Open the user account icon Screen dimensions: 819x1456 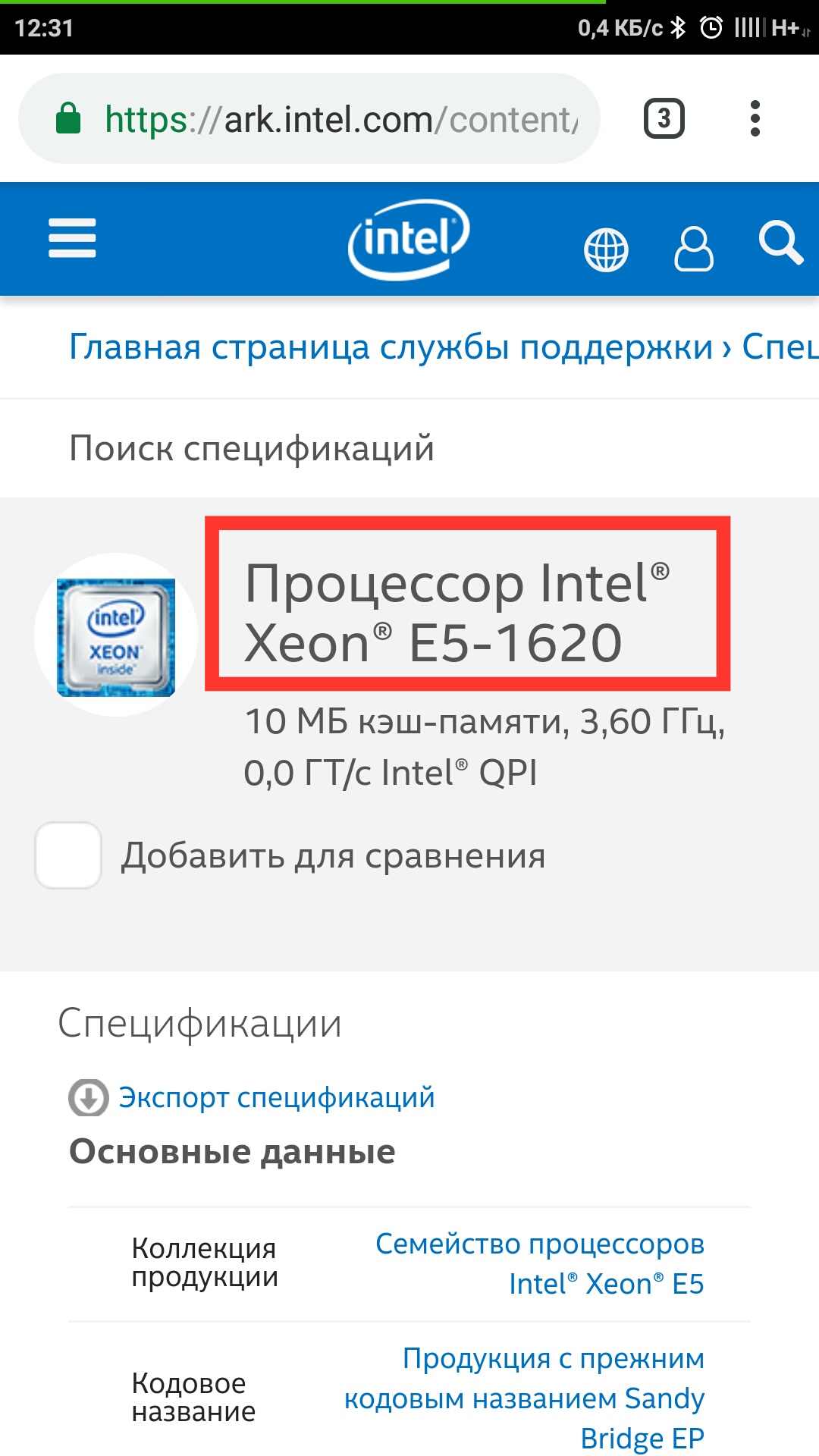[693, 248]
